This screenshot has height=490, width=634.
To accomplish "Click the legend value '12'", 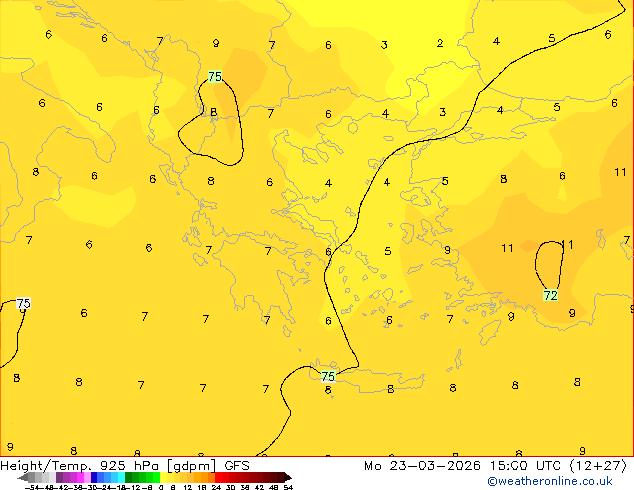I will pyautogui.click(x=188, y=488).
